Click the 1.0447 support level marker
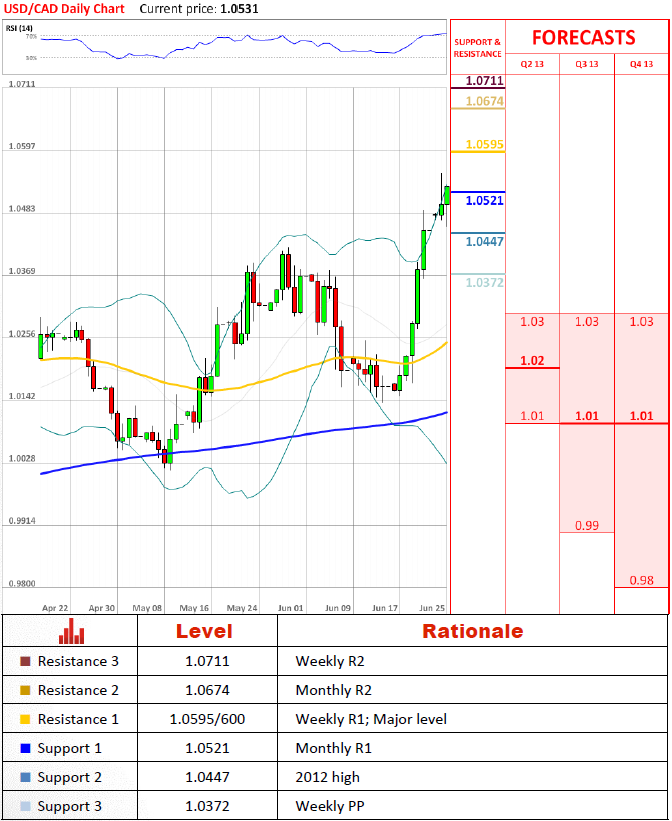 pyautogui.click(x=484, y=241)
